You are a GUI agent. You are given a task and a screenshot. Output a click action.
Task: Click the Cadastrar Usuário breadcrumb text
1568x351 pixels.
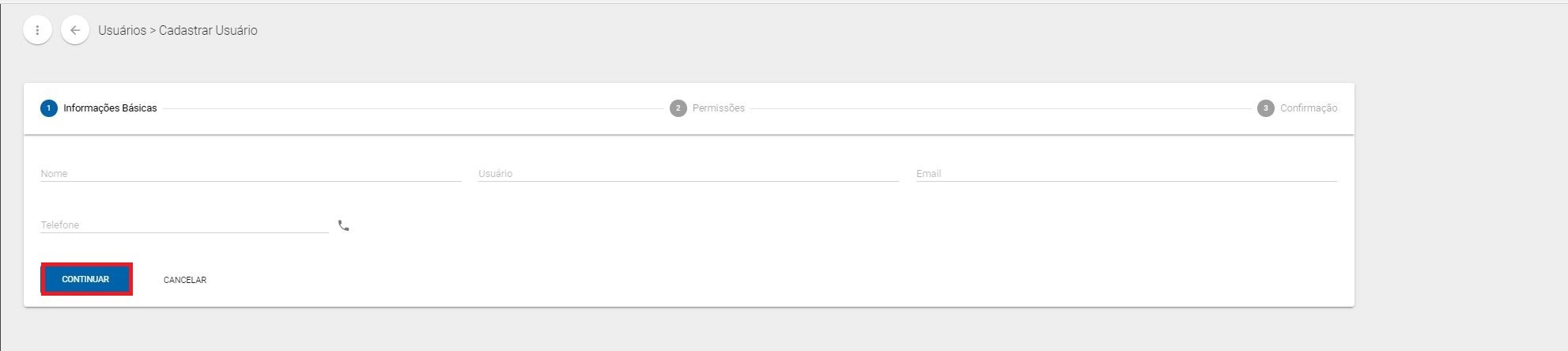tap(208, 30)
